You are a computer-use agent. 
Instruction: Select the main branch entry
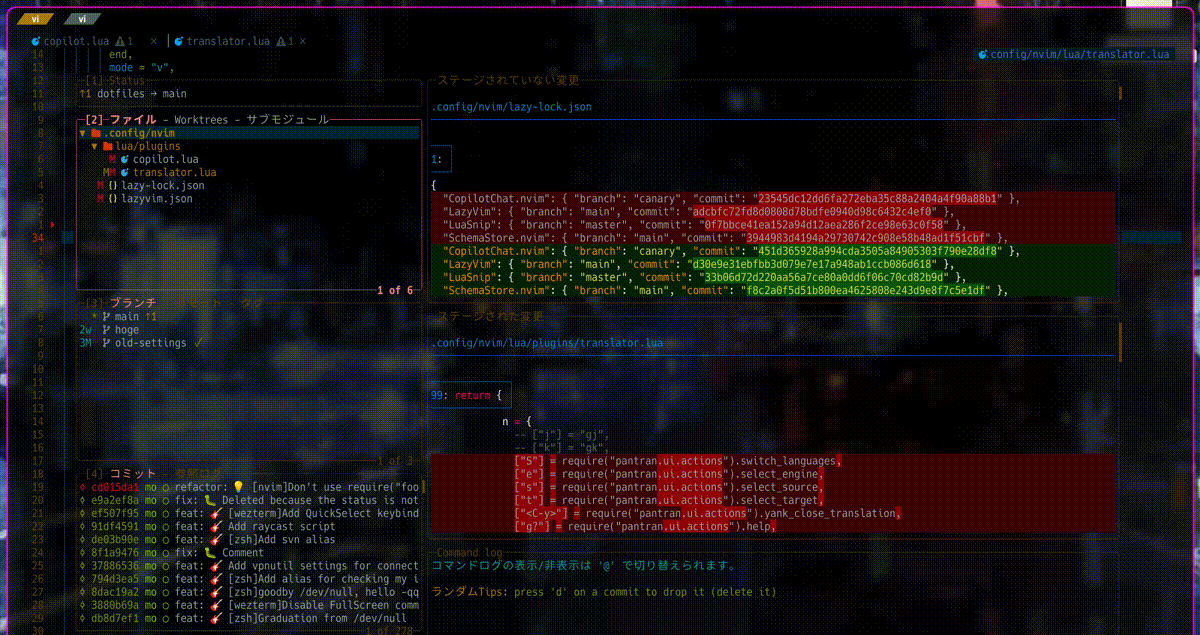click(x=128, y=317)
